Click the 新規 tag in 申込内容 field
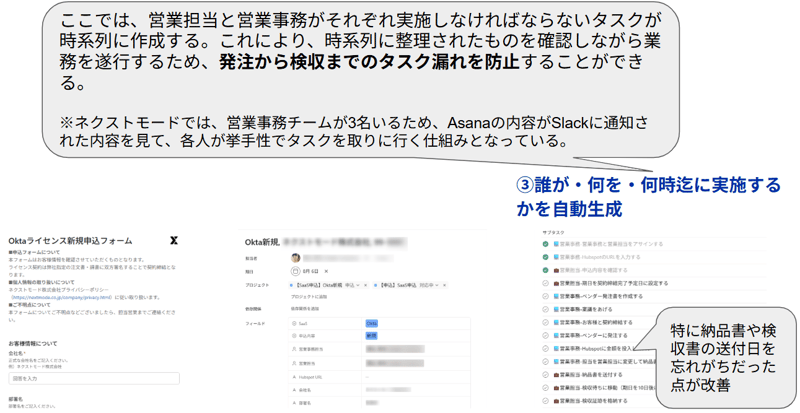 click(371, 336)
